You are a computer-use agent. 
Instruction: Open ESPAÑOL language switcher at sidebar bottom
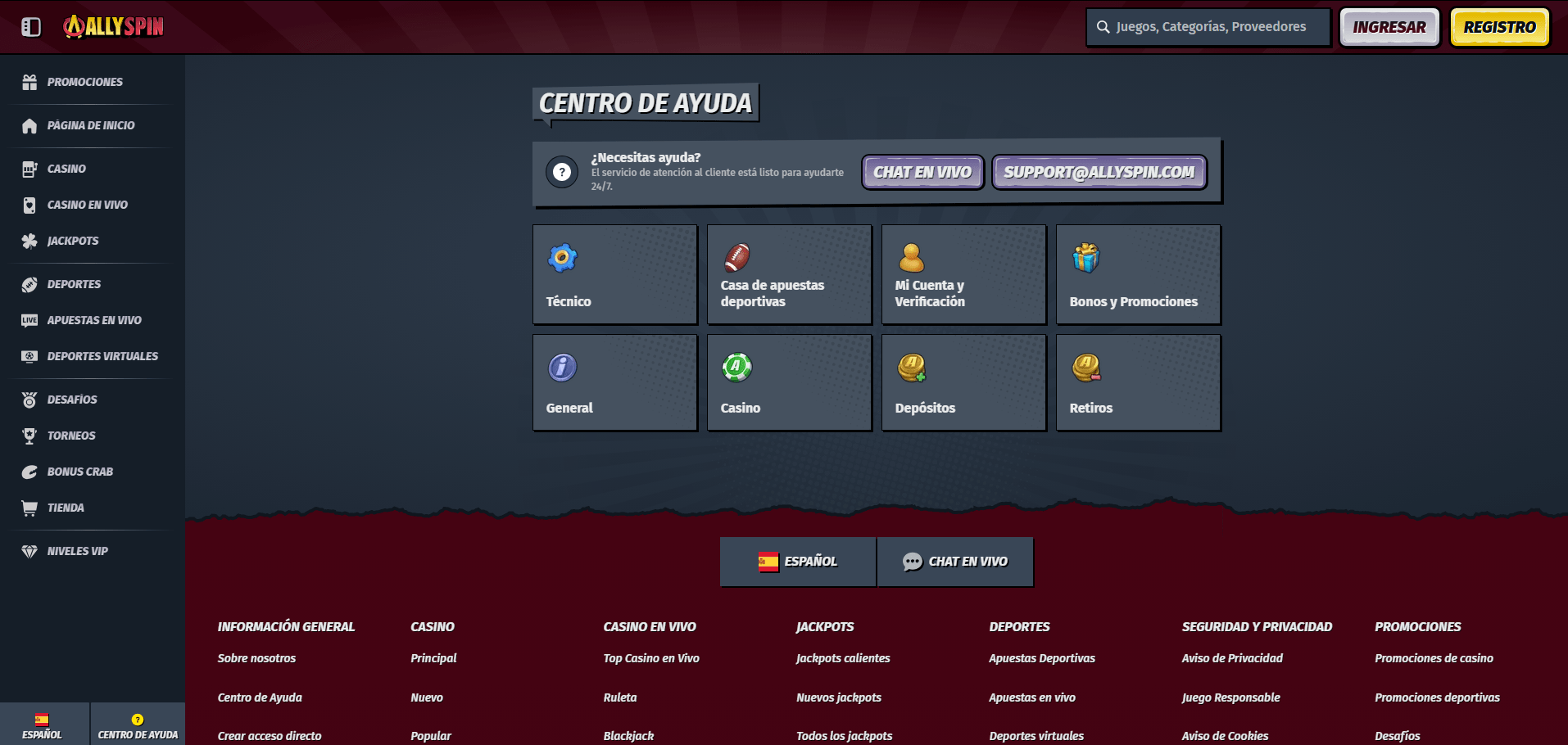[x=44, y=724]
